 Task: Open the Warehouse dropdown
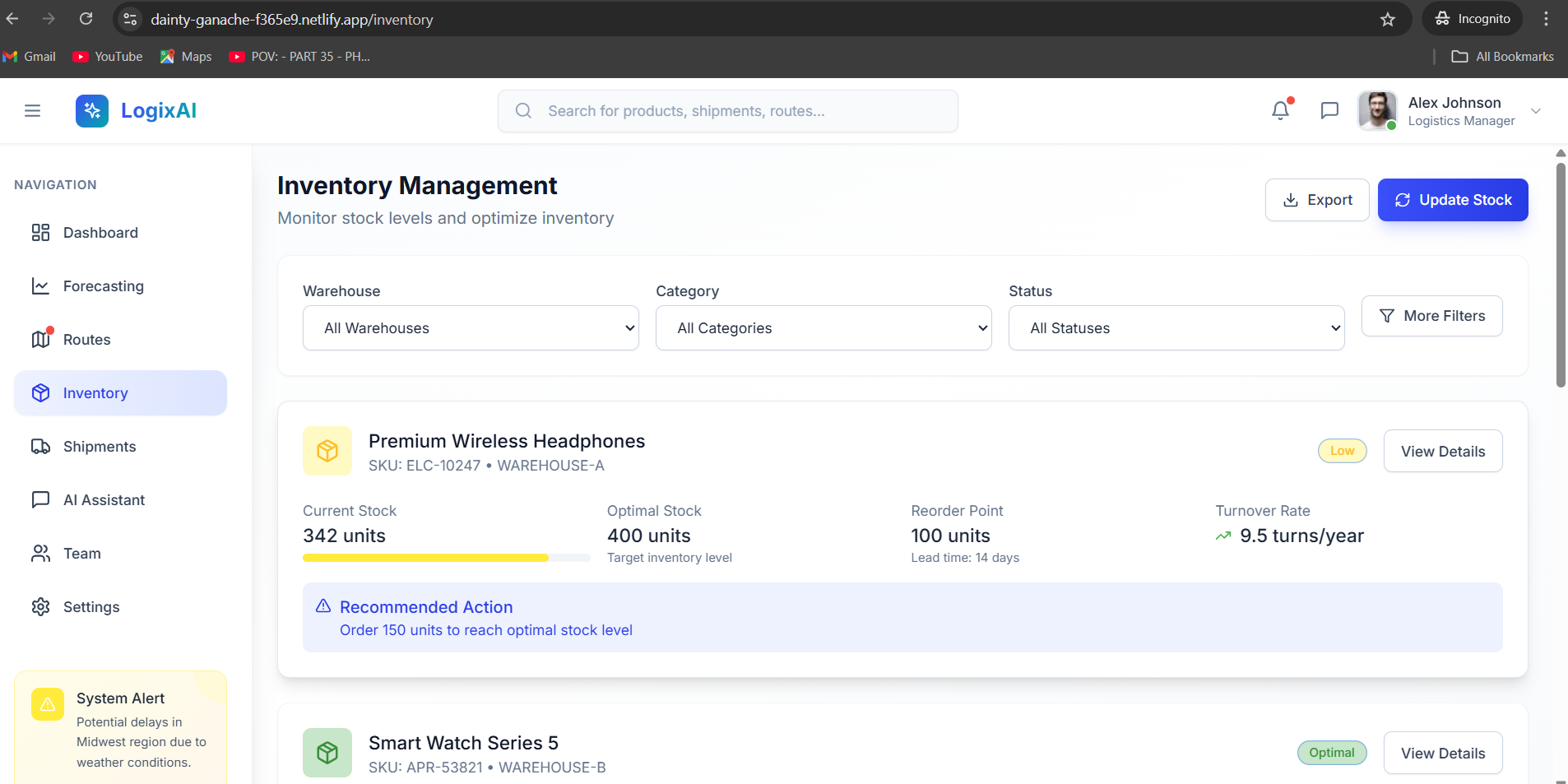point(471,328)
